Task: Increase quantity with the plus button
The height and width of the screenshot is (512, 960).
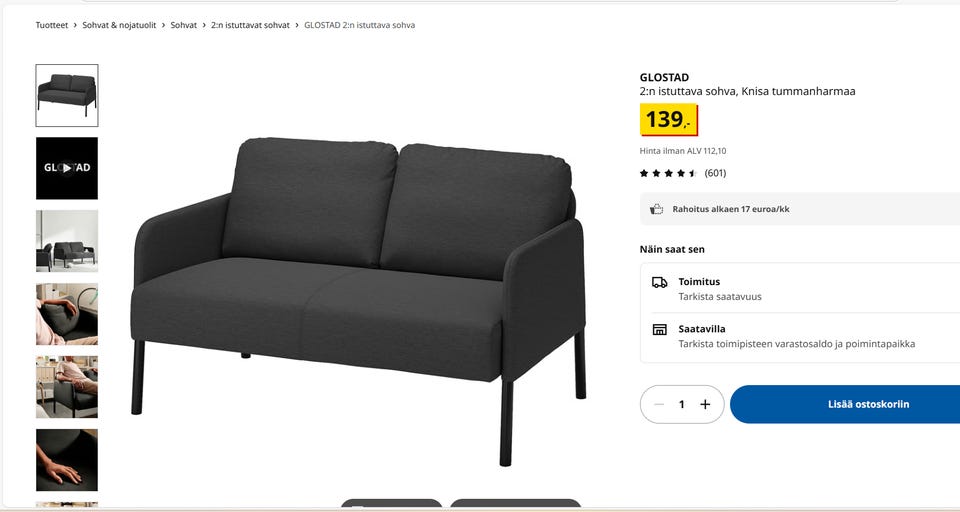Action: 705,404
